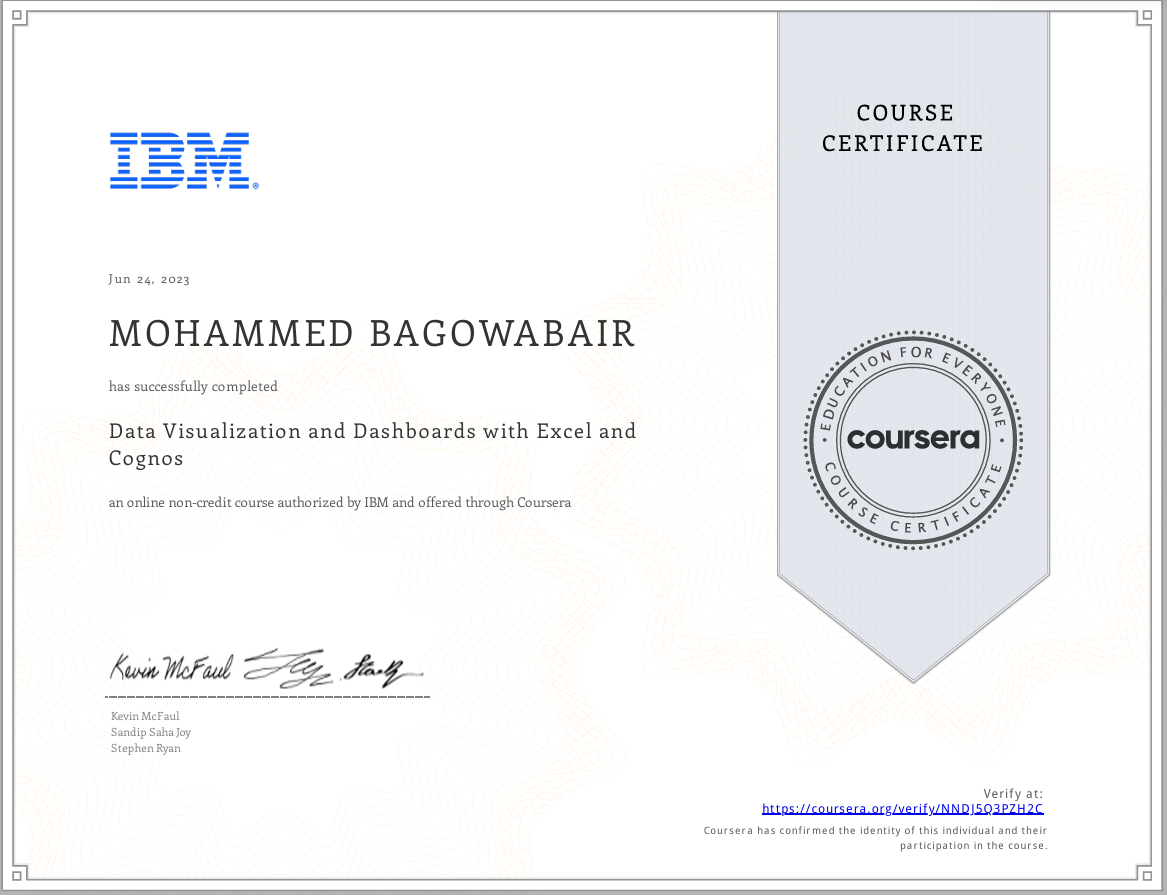Click the IBM logo
This screenshot has height=895, width=1167.
tap(184, 161)
